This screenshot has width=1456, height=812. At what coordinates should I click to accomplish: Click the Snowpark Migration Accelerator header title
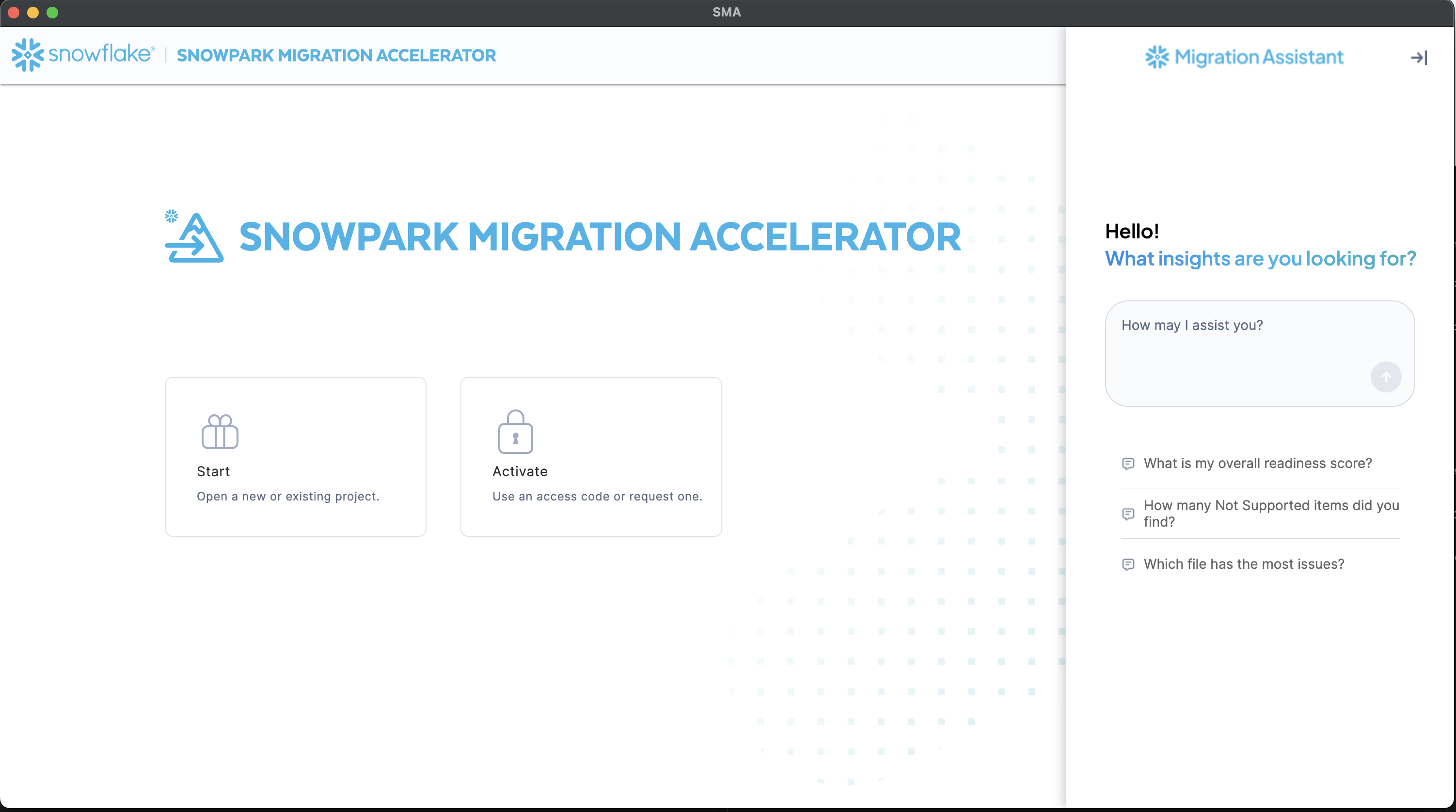tap(336, 55)
